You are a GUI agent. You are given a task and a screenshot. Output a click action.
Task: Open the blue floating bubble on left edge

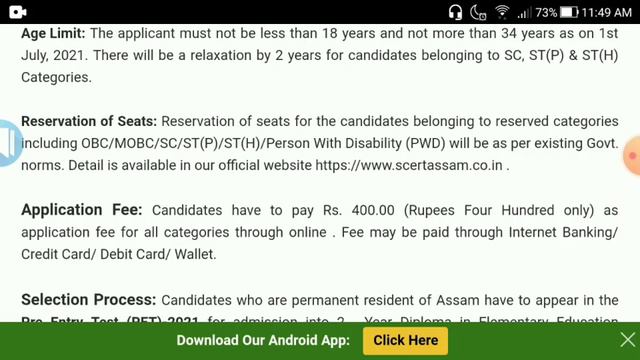pyautogui.click(x=10, y=143)
